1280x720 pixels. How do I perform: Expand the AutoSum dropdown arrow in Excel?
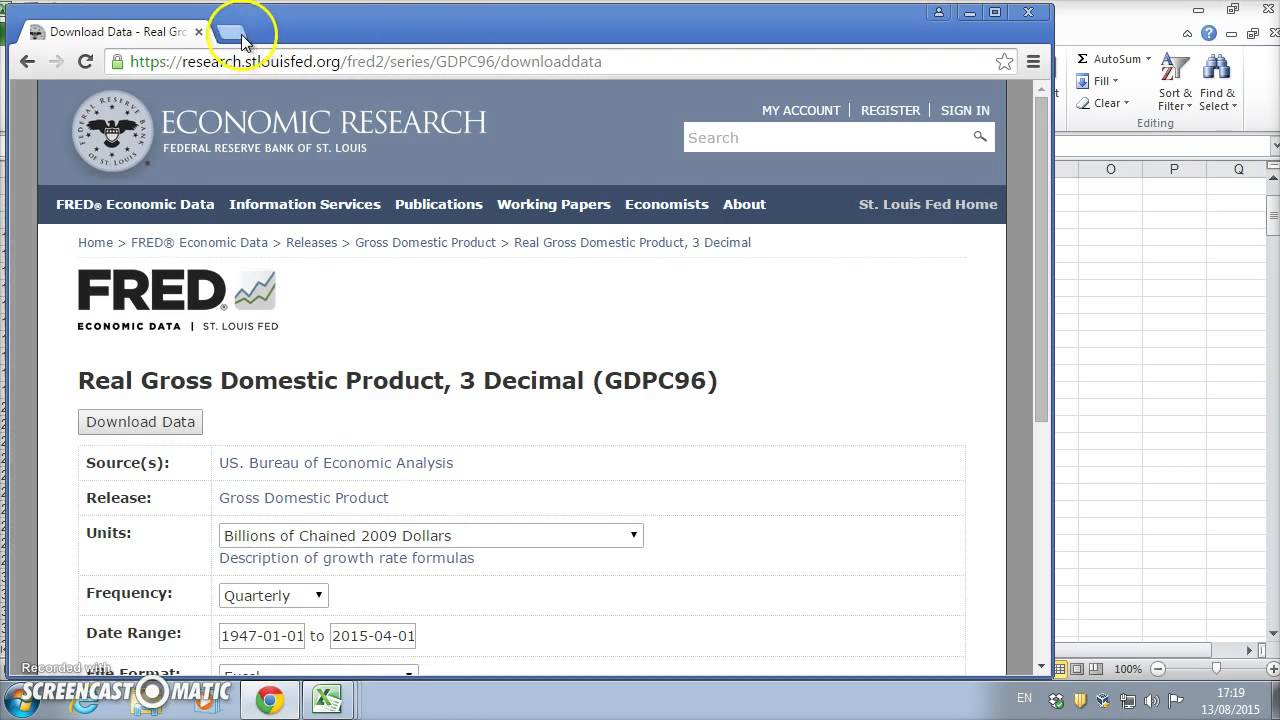click(1148, 59)
